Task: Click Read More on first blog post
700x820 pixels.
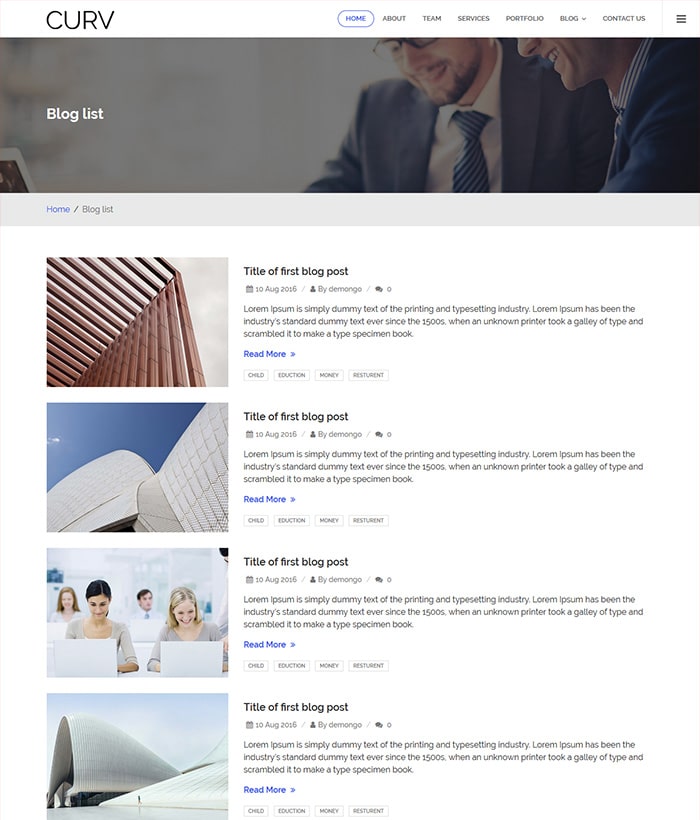Action: [x=269, y=354]
